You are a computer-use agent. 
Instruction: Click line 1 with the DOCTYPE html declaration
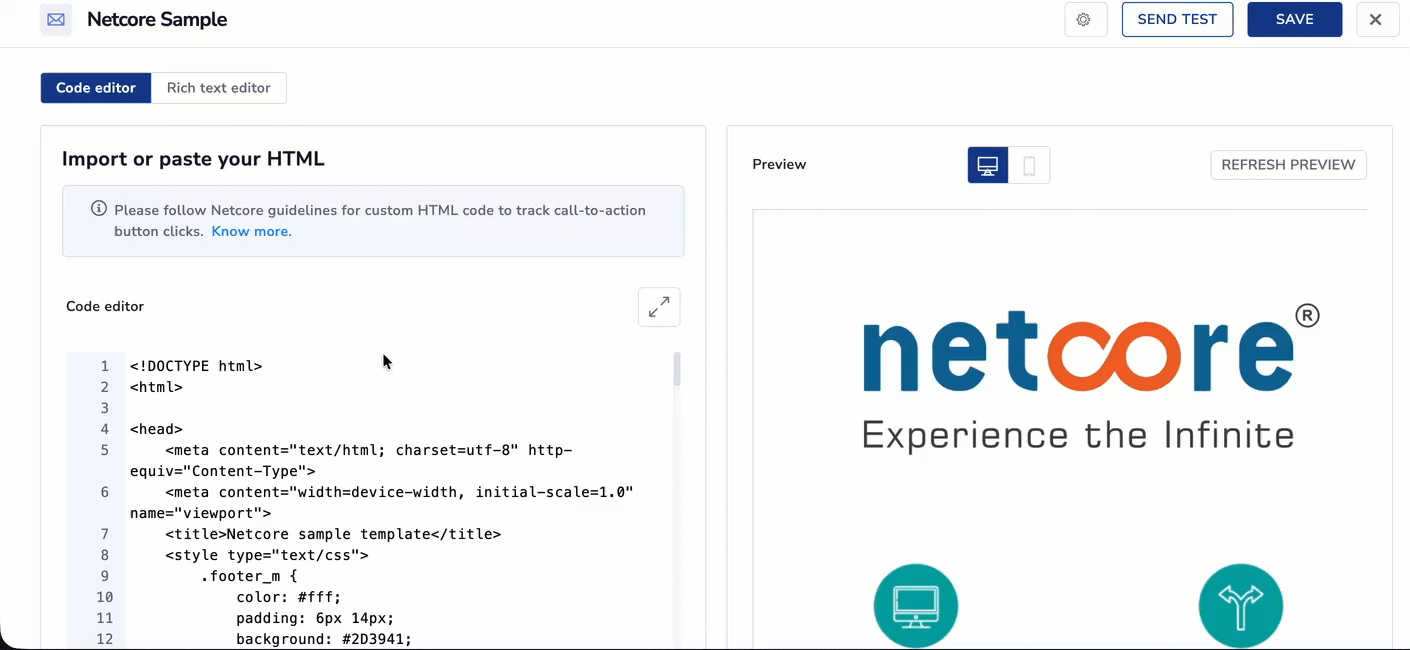pyautogui.click(x=196, y=366)
